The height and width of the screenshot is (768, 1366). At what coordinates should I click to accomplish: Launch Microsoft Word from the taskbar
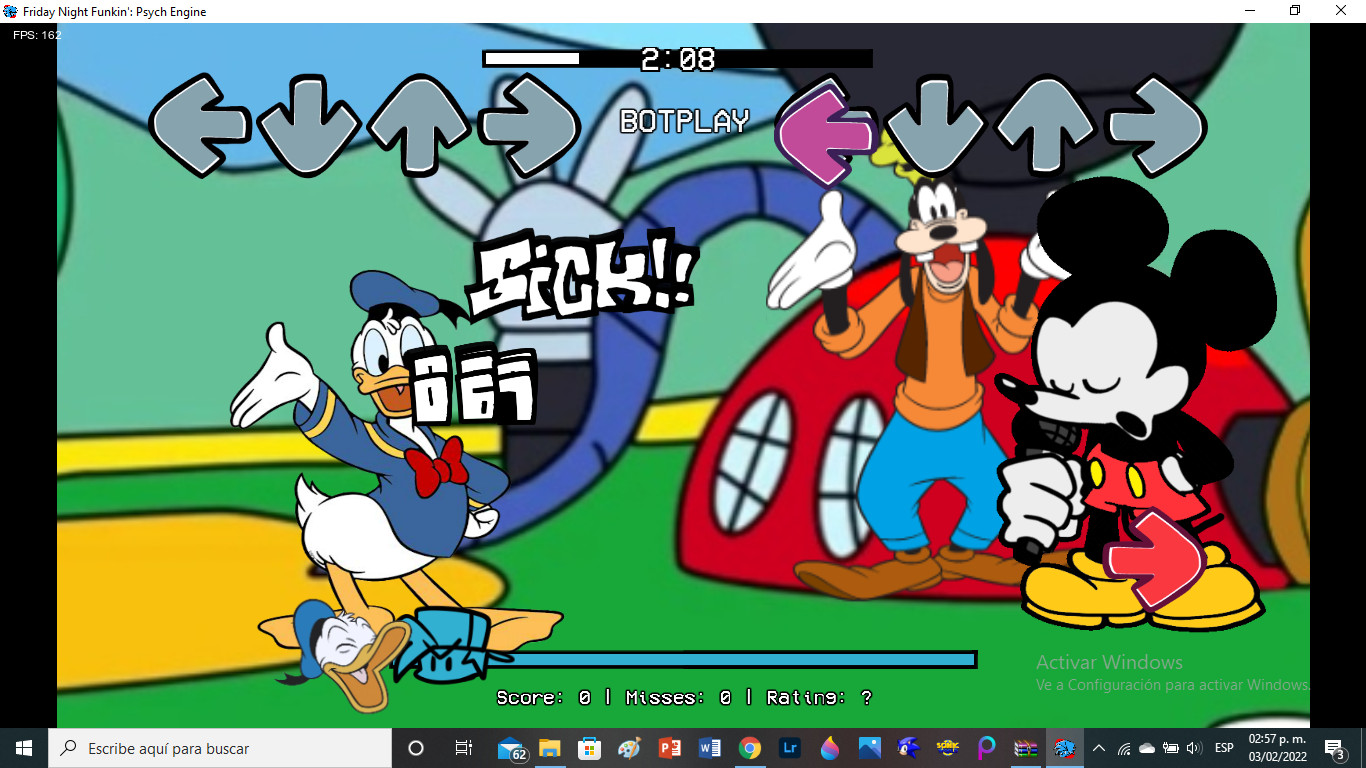pos(711,747)
